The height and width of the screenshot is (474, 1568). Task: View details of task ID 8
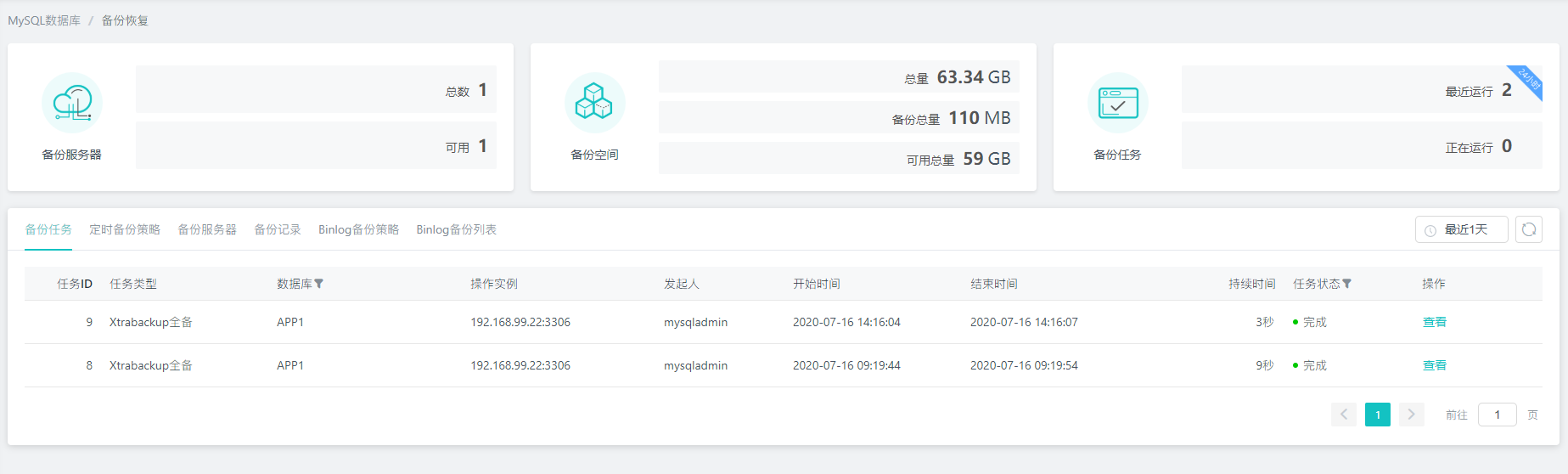point(1434,365)
